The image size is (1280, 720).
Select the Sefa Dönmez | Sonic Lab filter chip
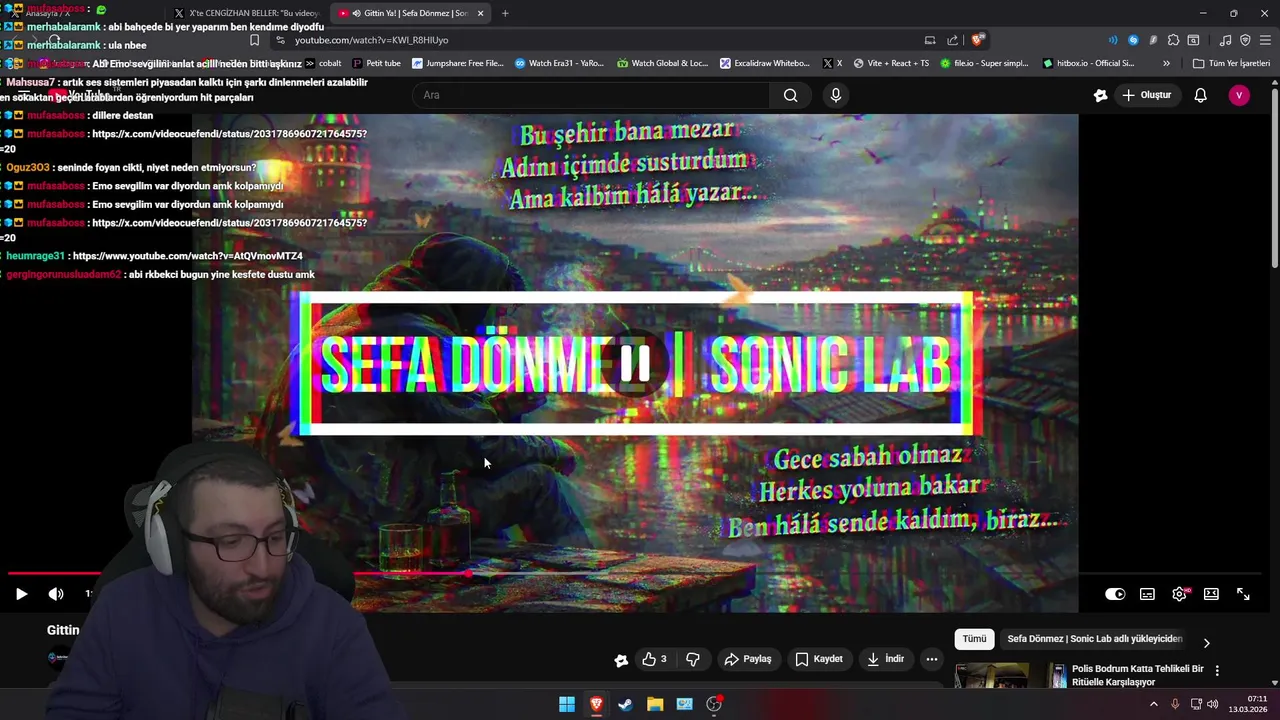point(1094,639)
